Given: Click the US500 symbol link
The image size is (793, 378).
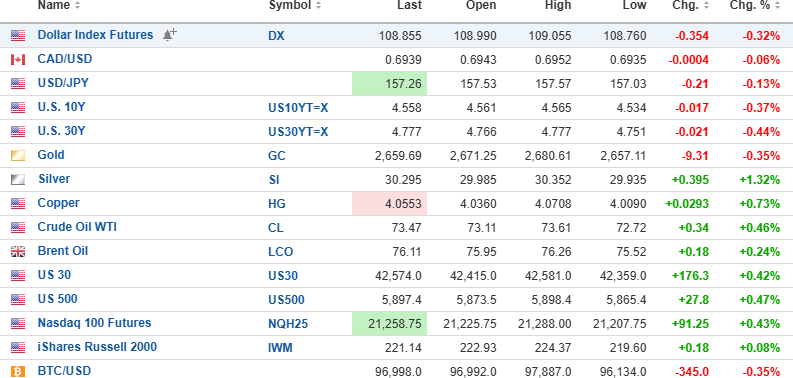Looking at the screenshot, I should coord(286,300).
